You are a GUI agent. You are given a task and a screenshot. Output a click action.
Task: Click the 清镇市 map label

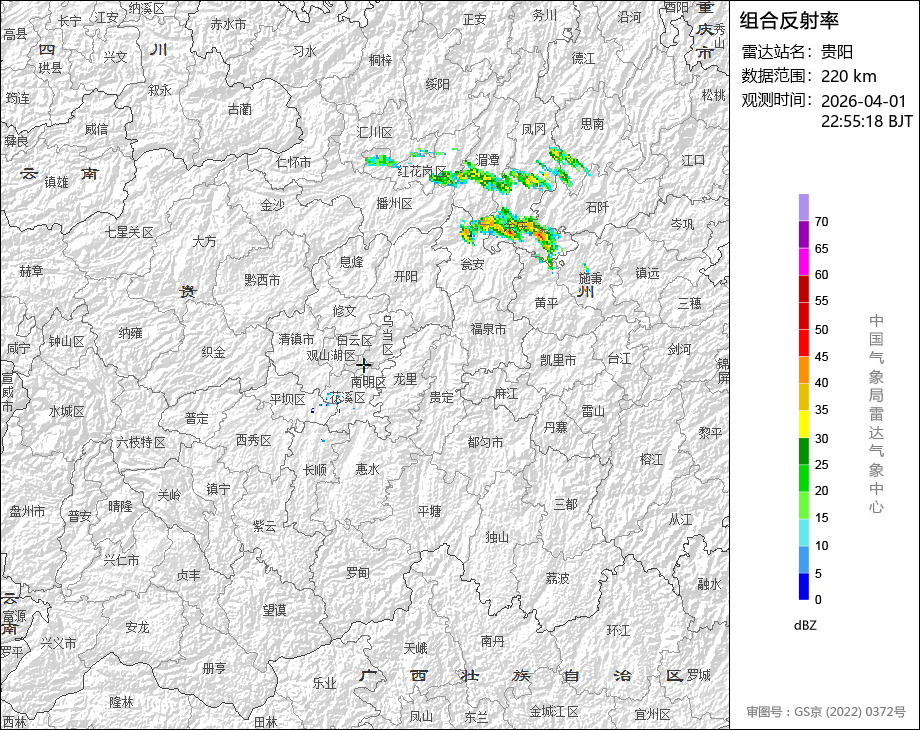coord(296,339)
